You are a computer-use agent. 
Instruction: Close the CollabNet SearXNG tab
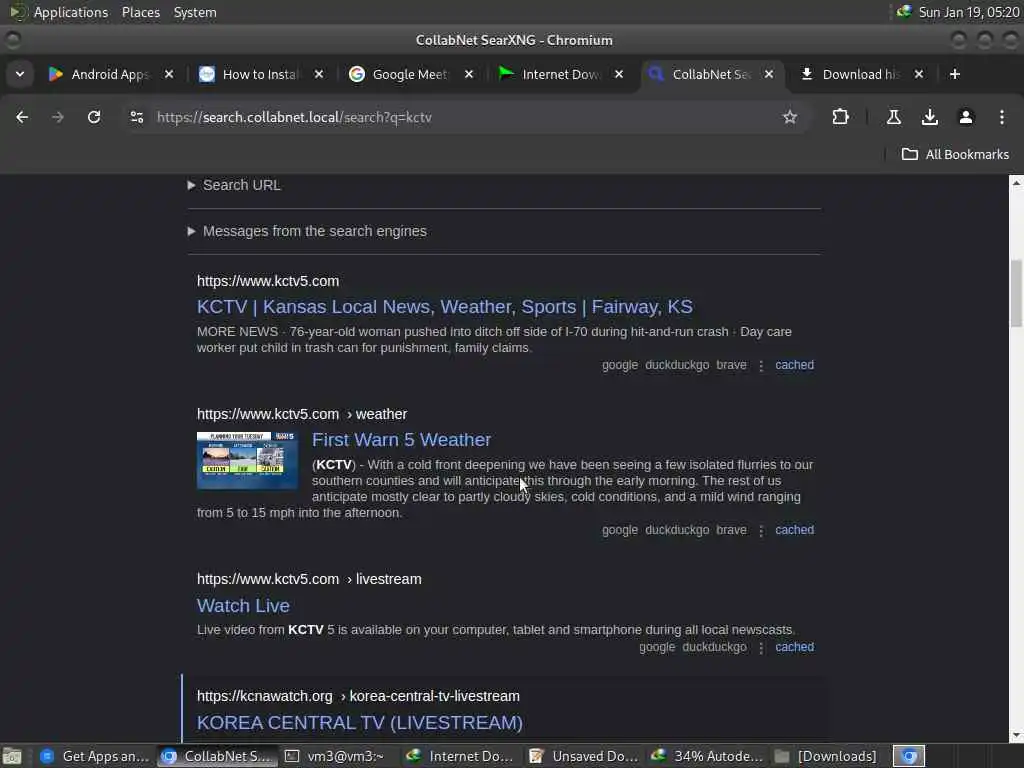point(769,74)
